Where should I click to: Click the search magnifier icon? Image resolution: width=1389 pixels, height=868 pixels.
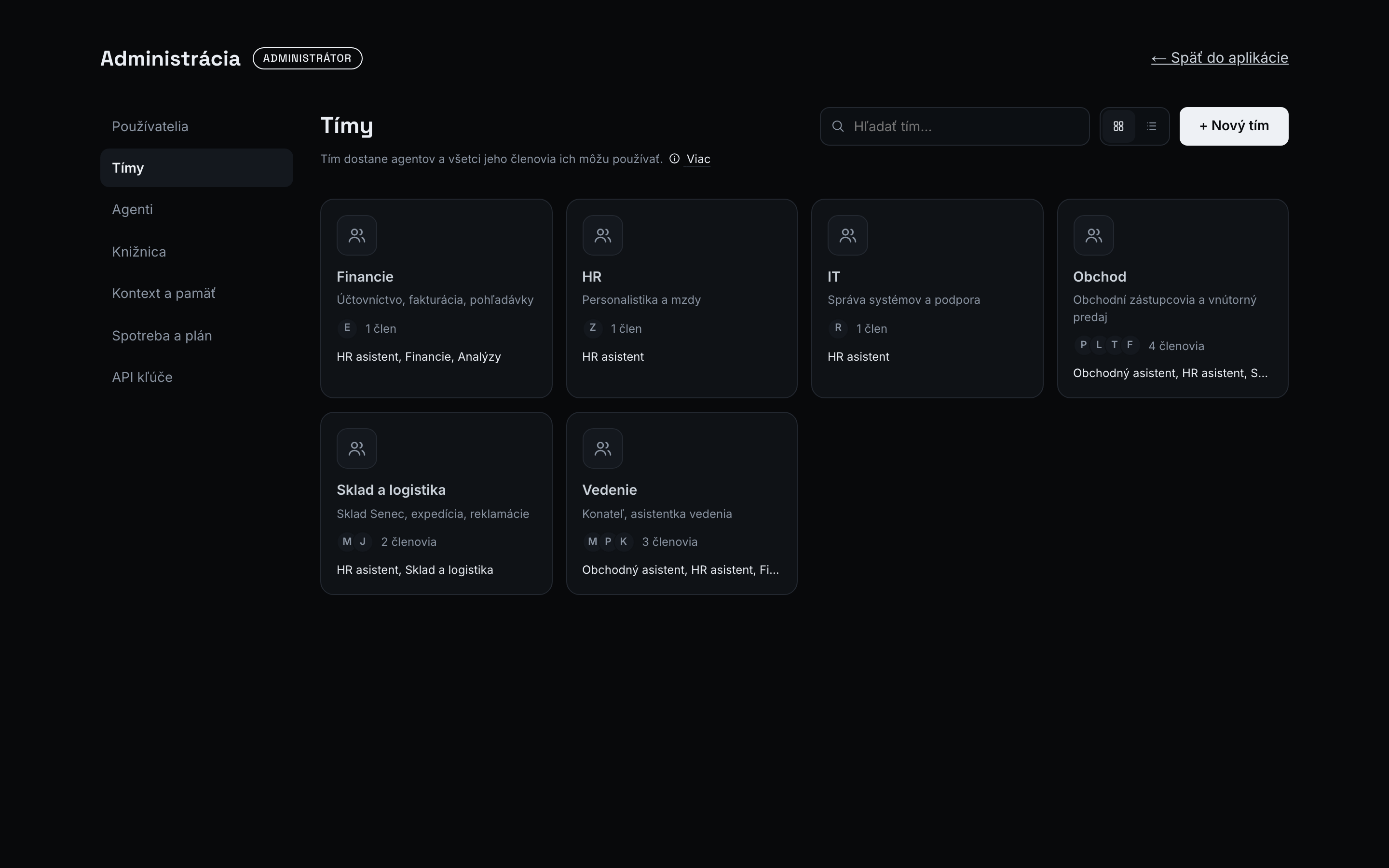pyautogui.click(x=837, y=126)
